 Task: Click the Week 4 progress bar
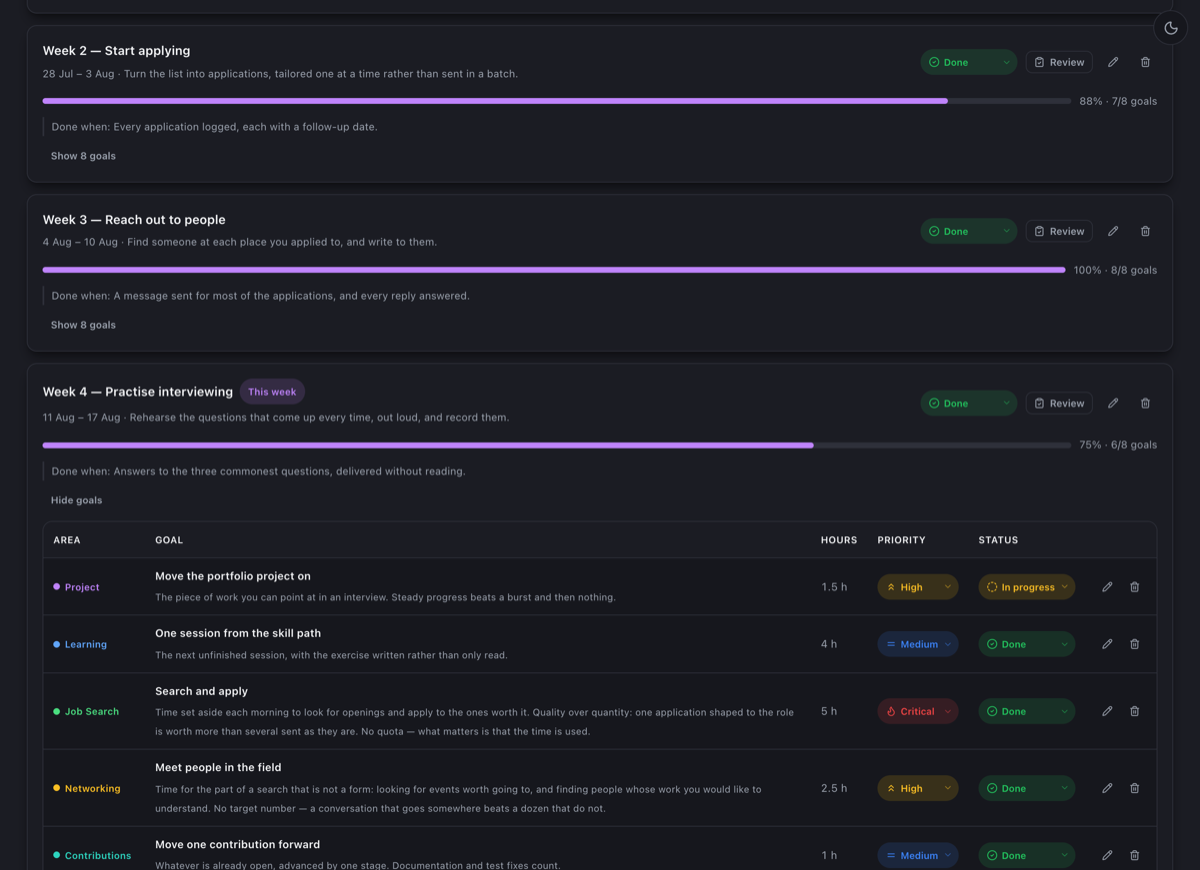click(556, 445)
